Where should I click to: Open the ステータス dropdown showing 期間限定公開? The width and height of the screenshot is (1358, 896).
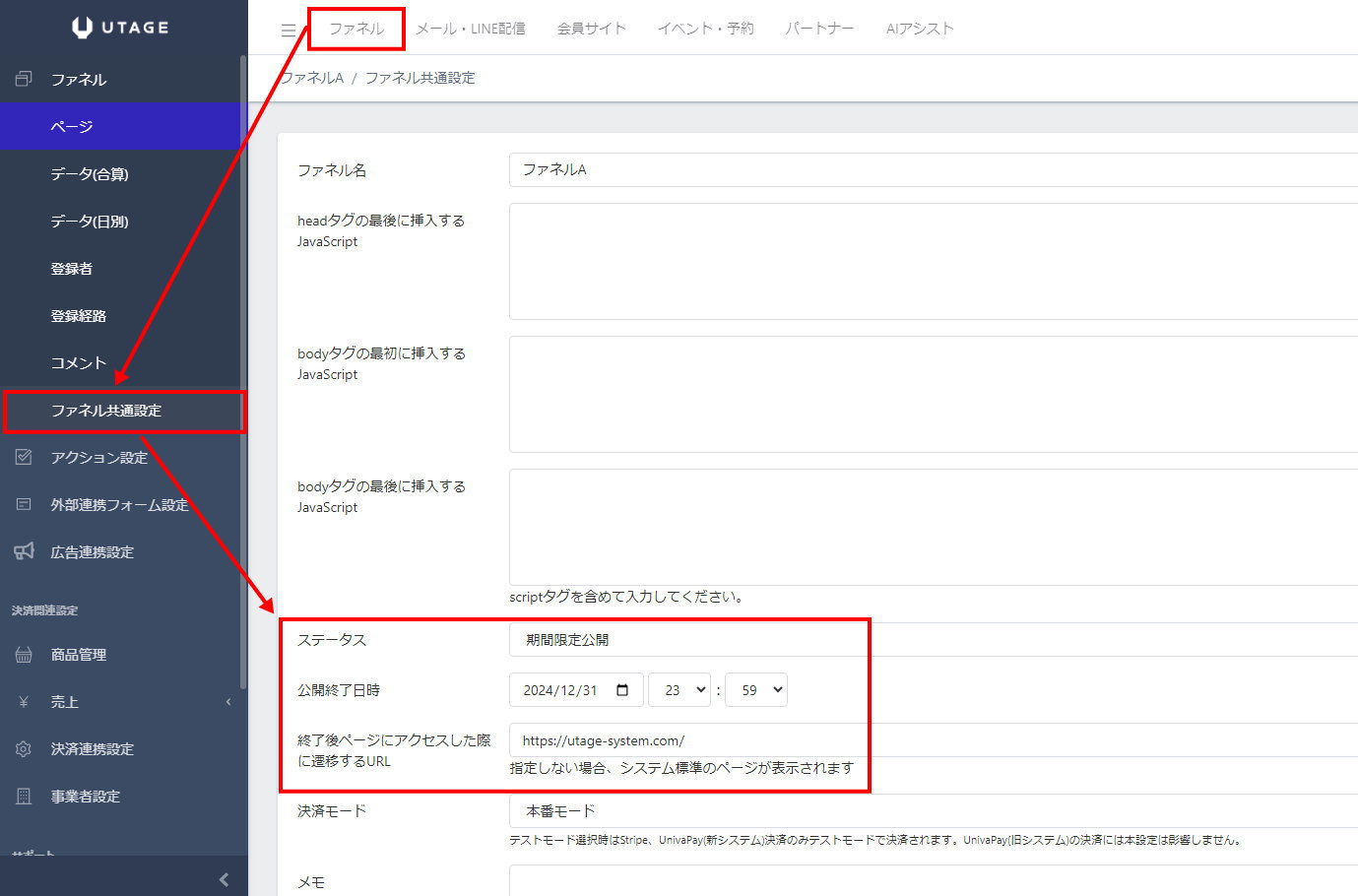click(x=689, y=639)
